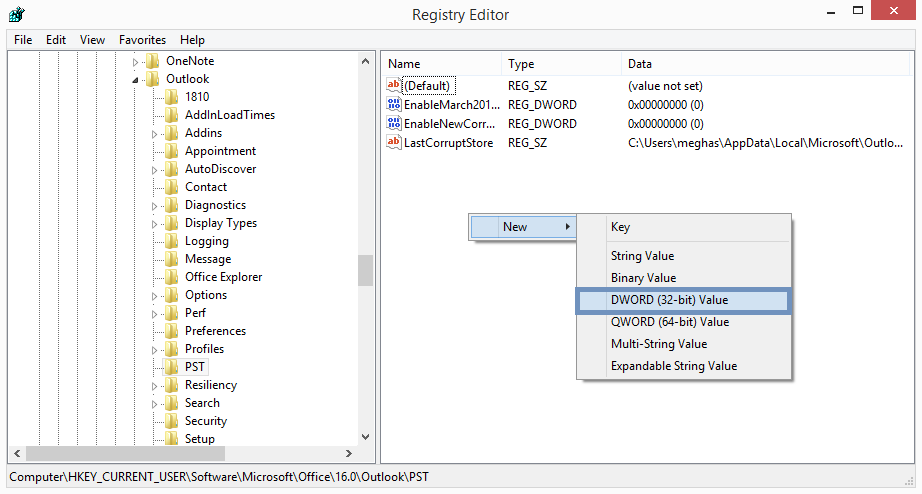The height and width of the screenshot is (494, 922).
Task: Click the Appointment folder icon
Action: (x=171, y=151)
